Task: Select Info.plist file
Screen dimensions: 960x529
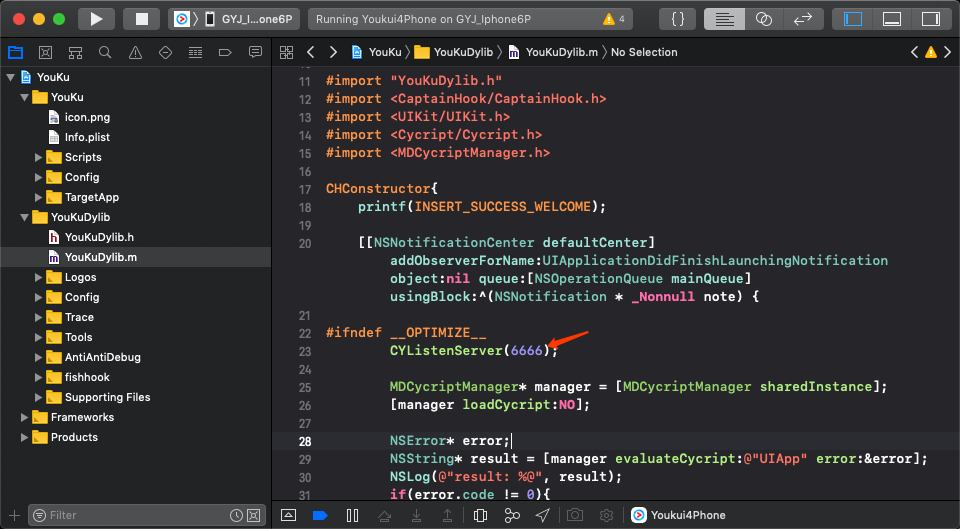Action: [87, 137]
